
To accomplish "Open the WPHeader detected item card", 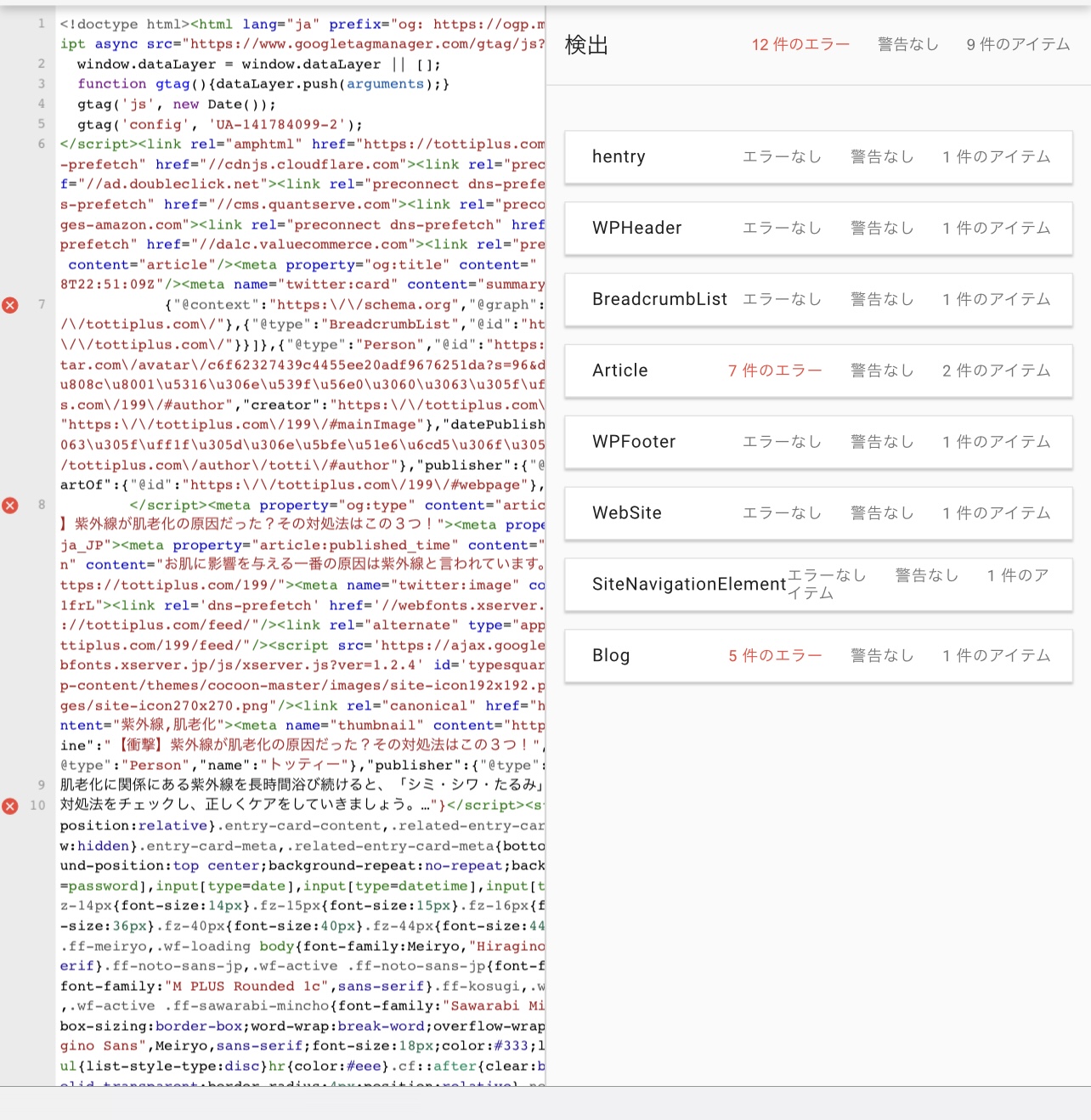I will [x=818, y=229].
